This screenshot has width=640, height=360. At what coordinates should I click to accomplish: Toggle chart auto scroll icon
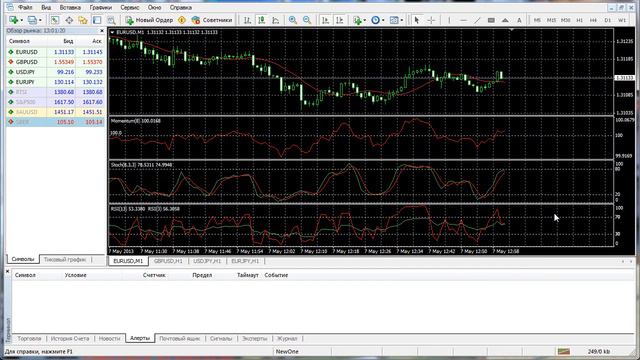click(x=325, y=20)
